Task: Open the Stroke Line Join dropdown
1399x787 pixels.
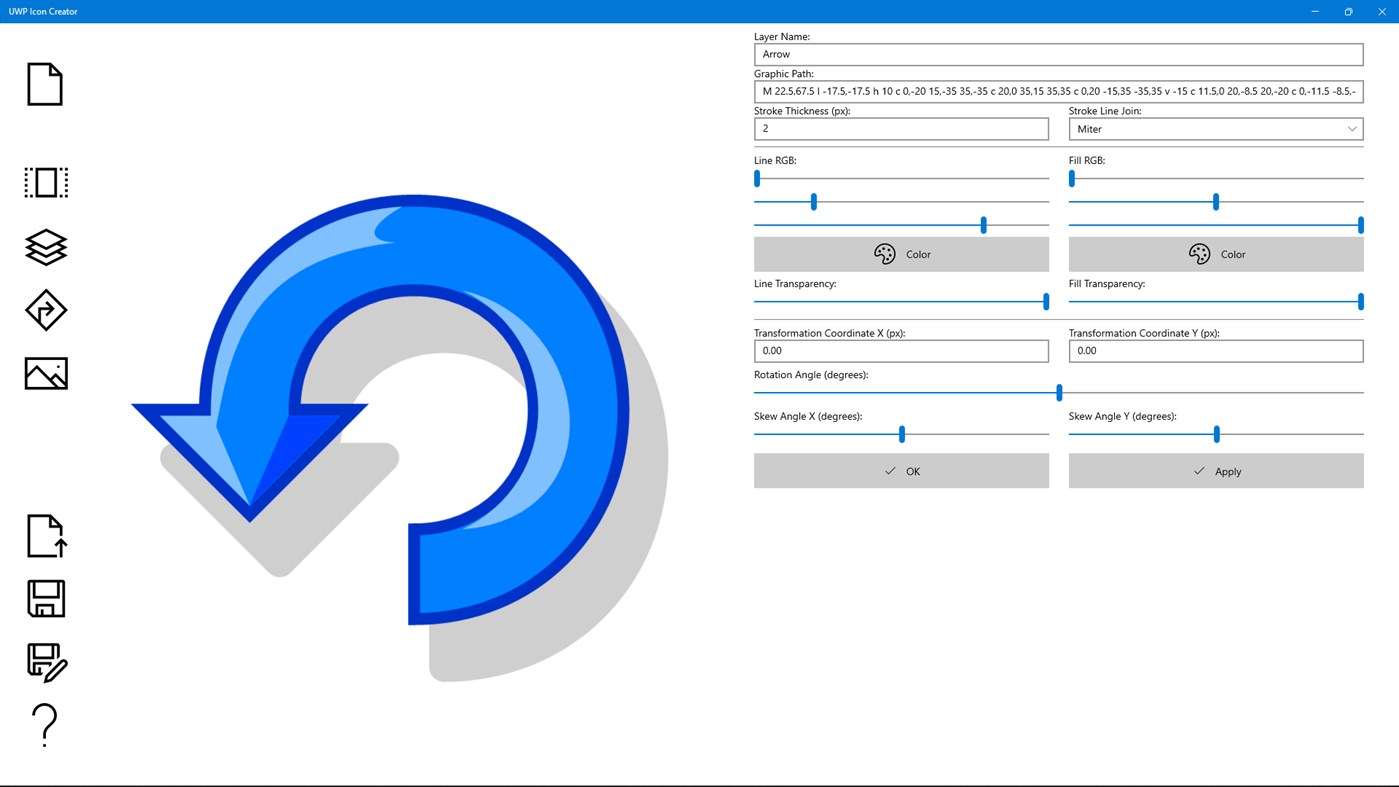Action: tap(1215, 128)
